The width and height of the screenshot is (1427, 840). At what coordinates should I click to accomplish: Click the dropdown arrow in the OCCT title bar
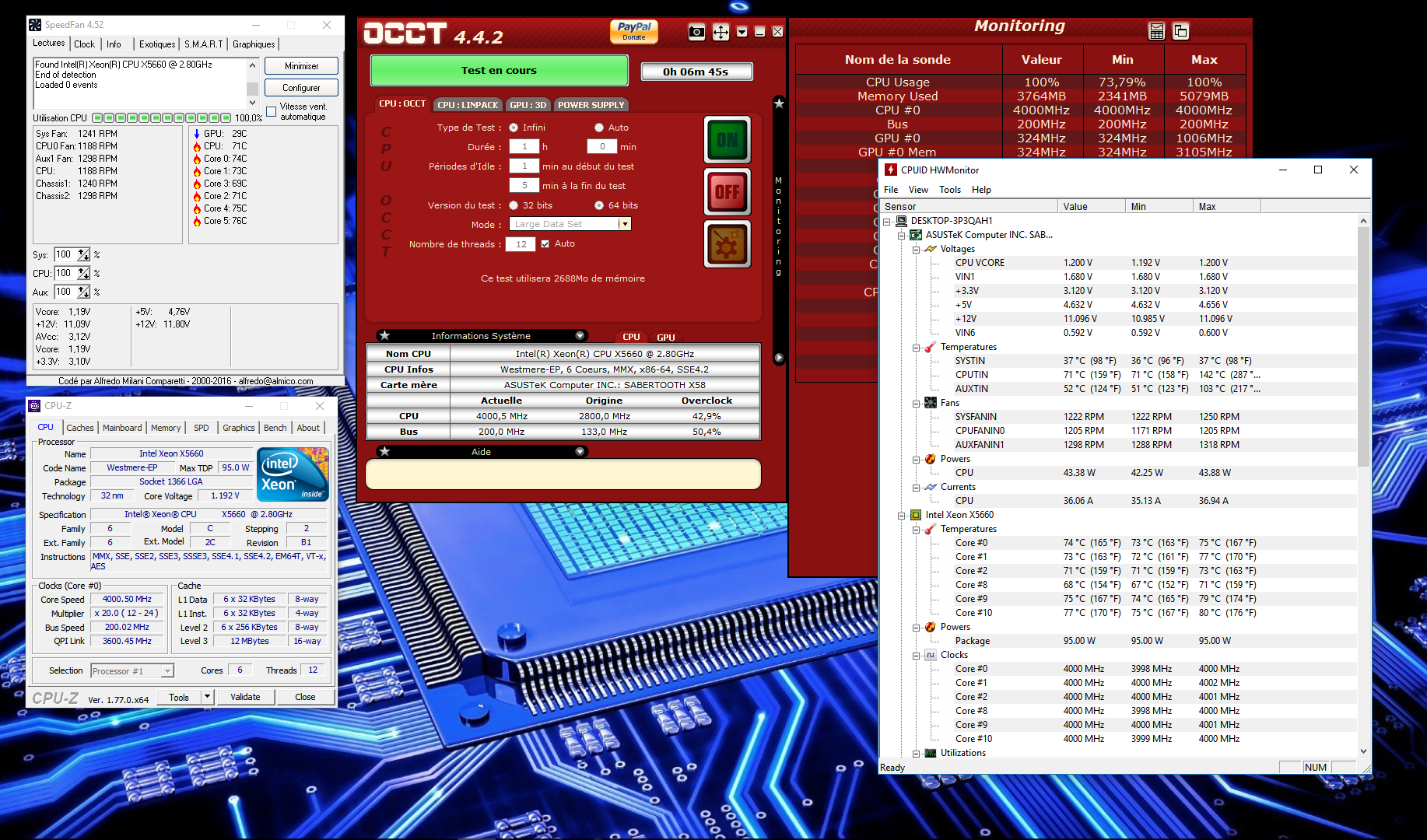pyautogui.click(x=742, y=32)
